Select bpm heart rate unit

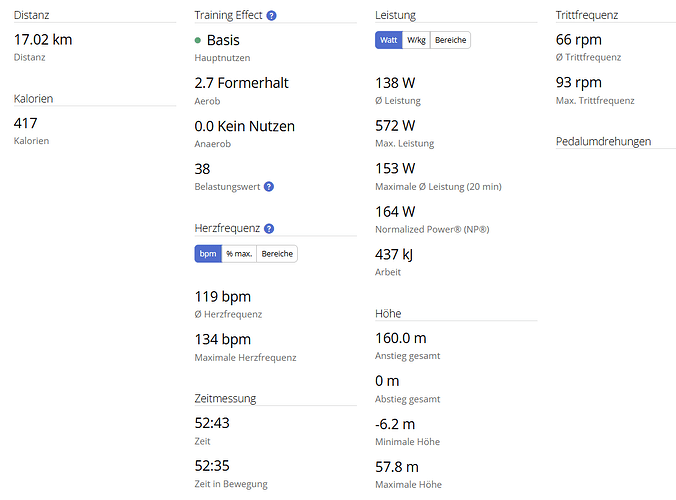pyautogui.click(x=208, y=254)
